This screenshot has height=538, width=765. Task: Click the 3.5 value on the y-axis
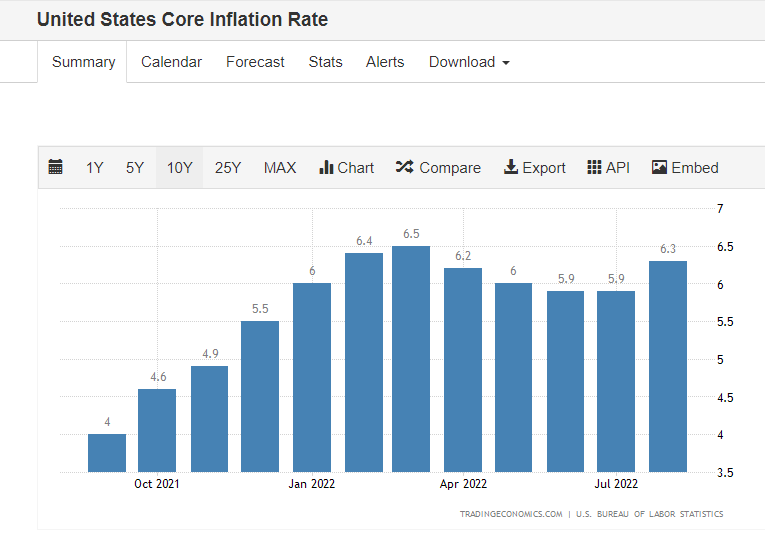pos(725,473)
